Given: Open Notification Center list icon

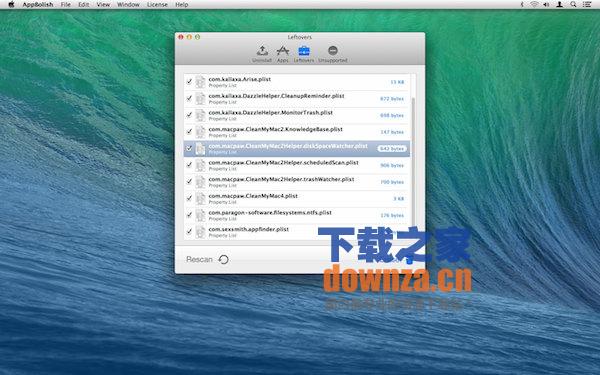Looking at the screenshot, I should pos(587,5).
